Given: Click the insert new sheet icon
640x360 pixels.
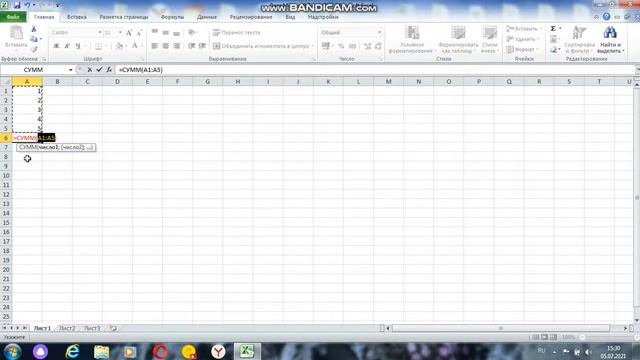Looking at the screenshot, I should pos(113,328).
